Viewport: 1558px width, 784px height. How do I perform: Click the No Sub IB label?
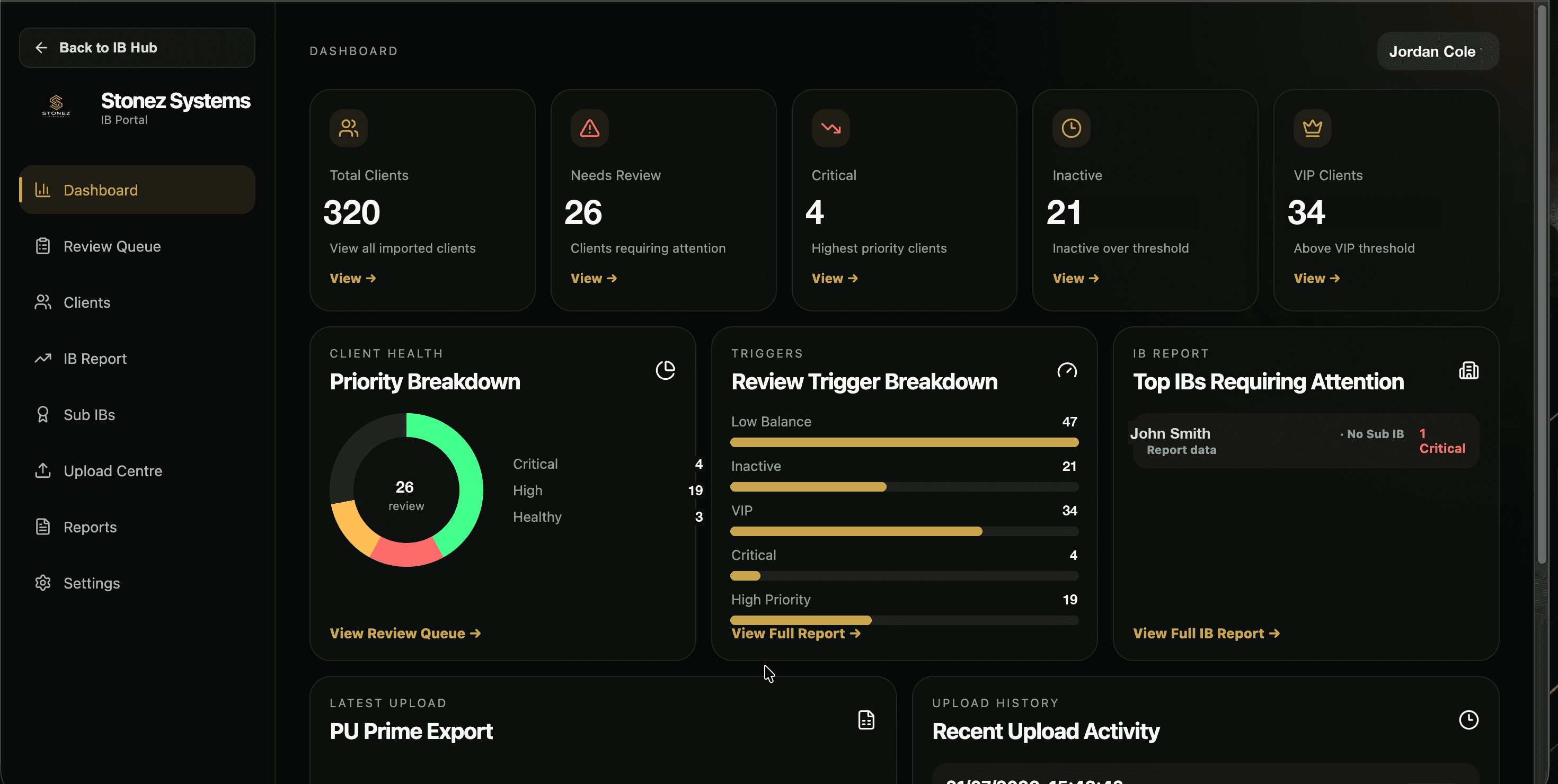coord(1375,434)
